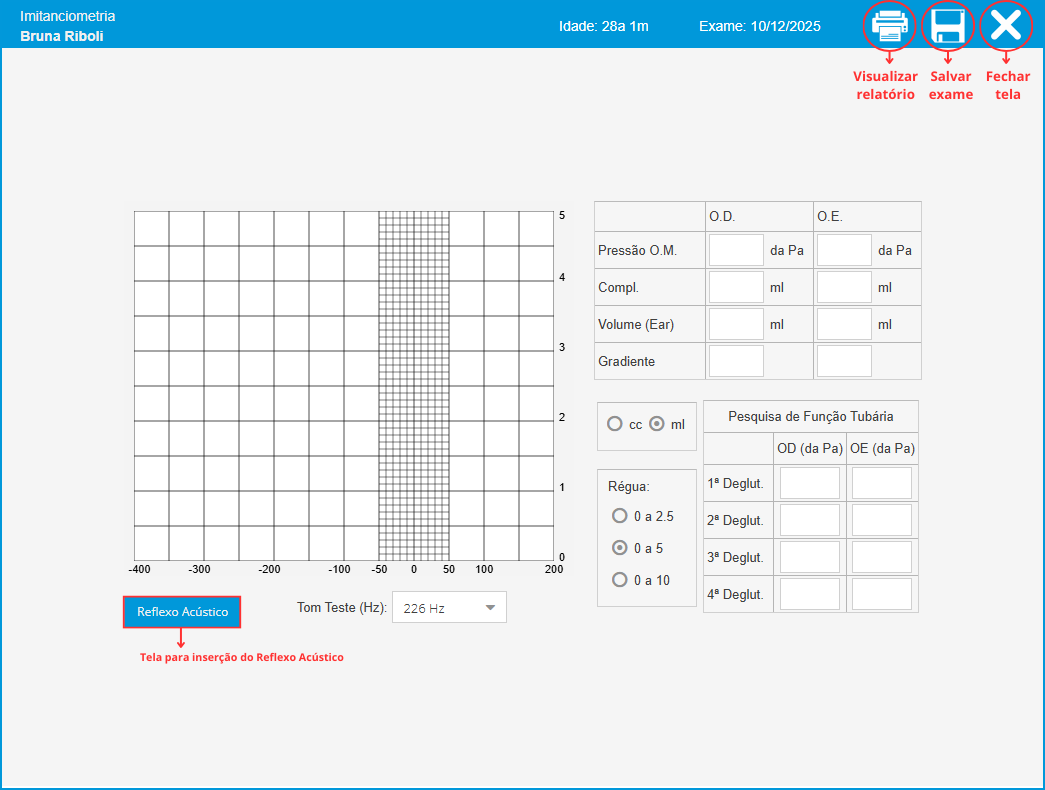Screen dimensions: 1045x790
Task: Close the screen with the X icon
Action: [x=1005, y=26]
